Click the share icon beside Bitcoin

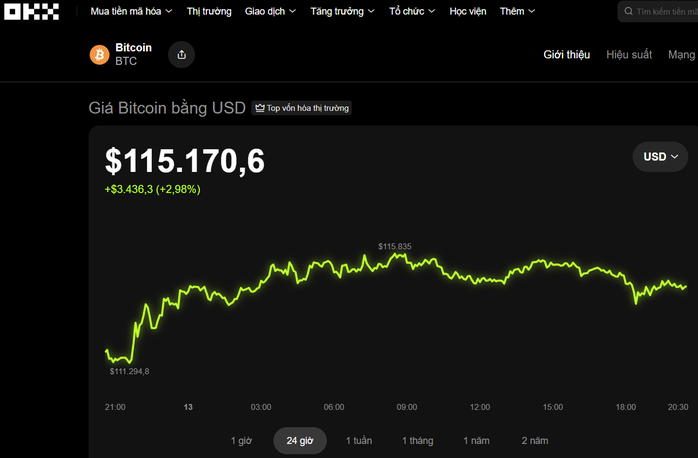tap(181, 55)
